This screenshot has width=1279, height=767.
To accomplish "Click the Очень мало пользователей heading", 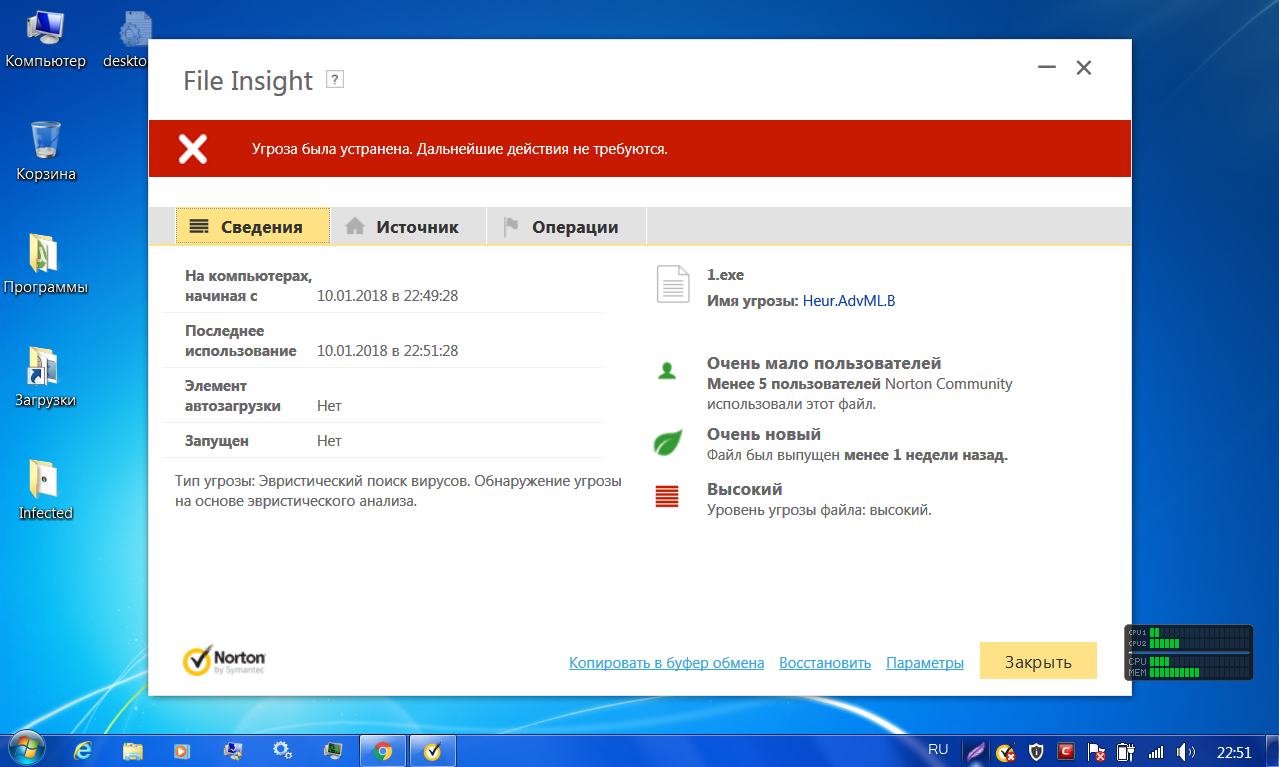I will (824, 364).
